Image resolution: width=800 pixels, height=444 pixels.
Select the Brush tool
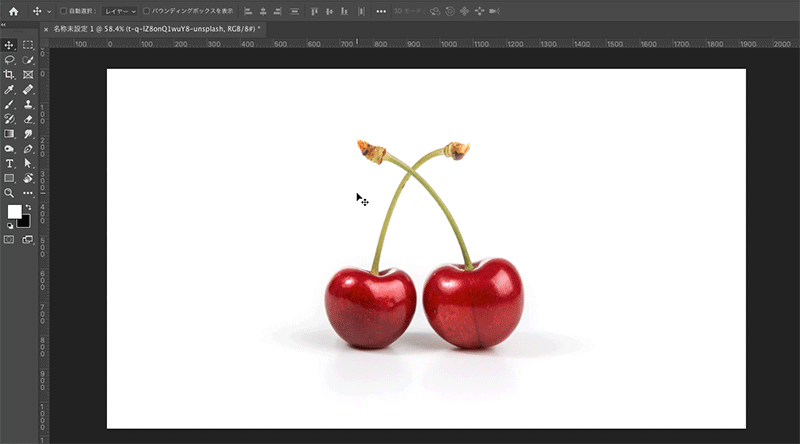(9, 105)
